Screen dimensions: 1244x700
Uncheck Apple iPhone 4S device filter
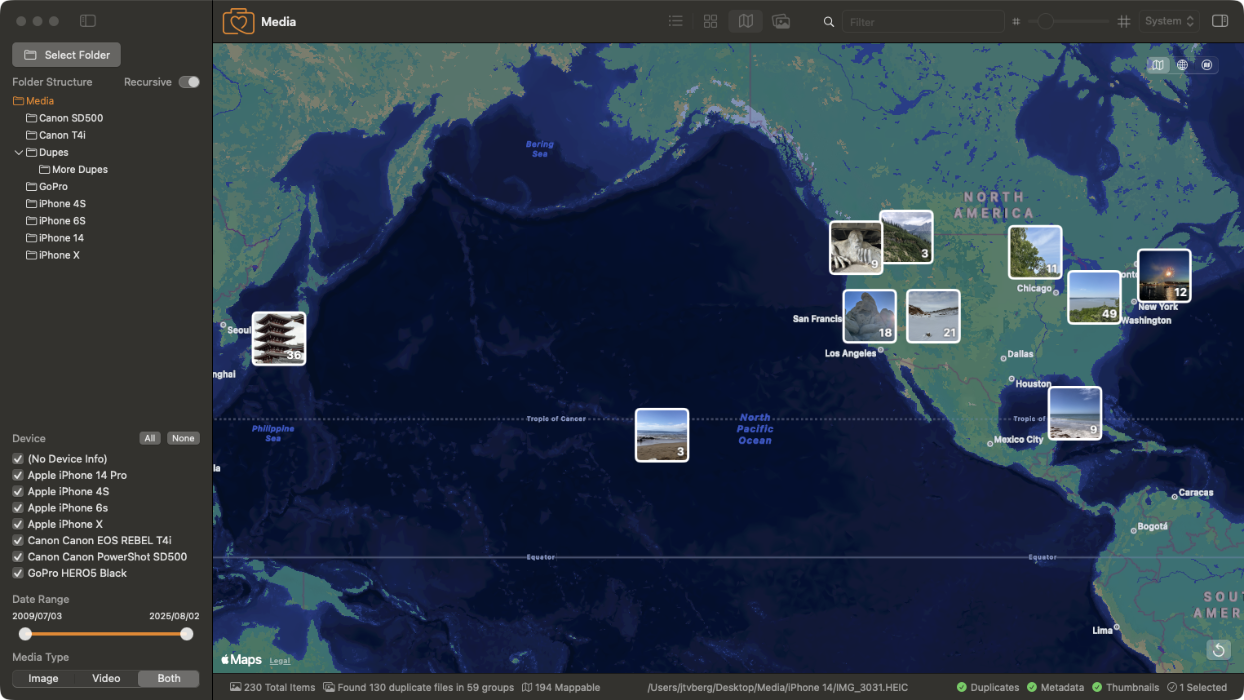click(x=17, y=491)
